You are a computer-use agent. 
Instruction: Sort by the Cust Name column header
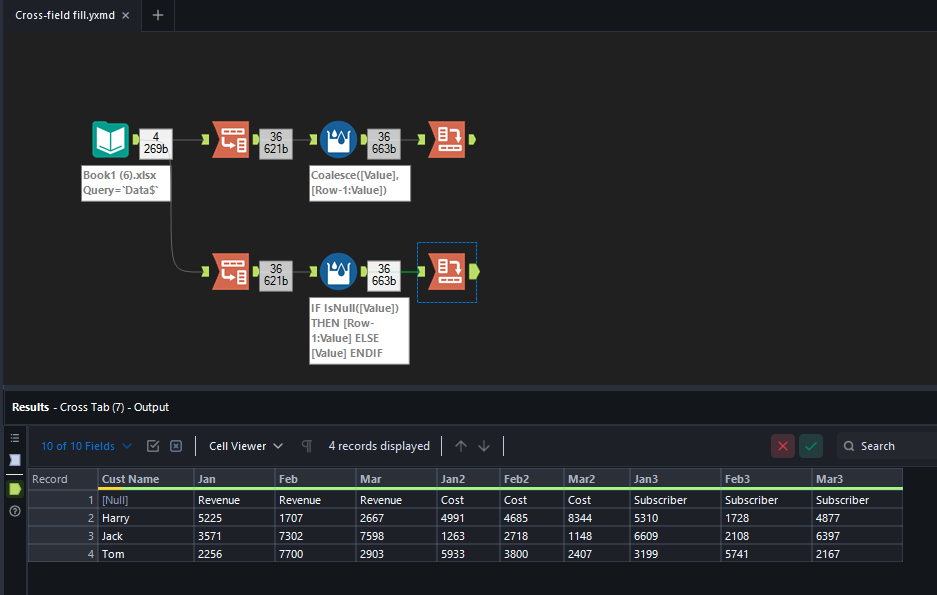pos(146,479)
